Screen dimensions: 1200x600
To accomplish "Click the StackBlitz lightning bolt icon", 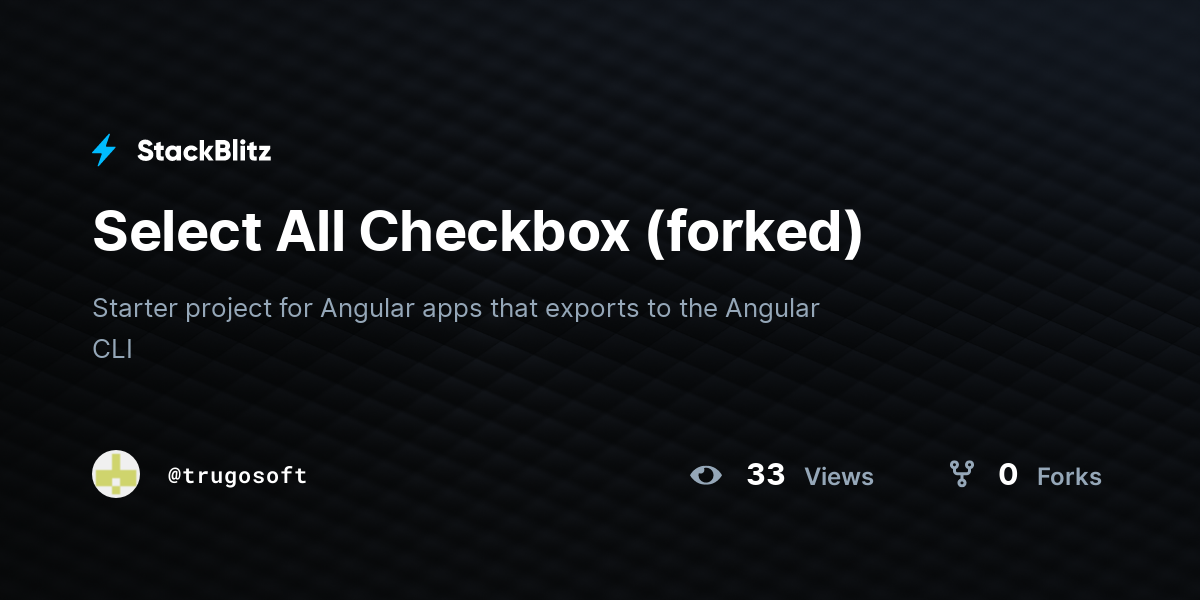I will [x=104, y=151].
